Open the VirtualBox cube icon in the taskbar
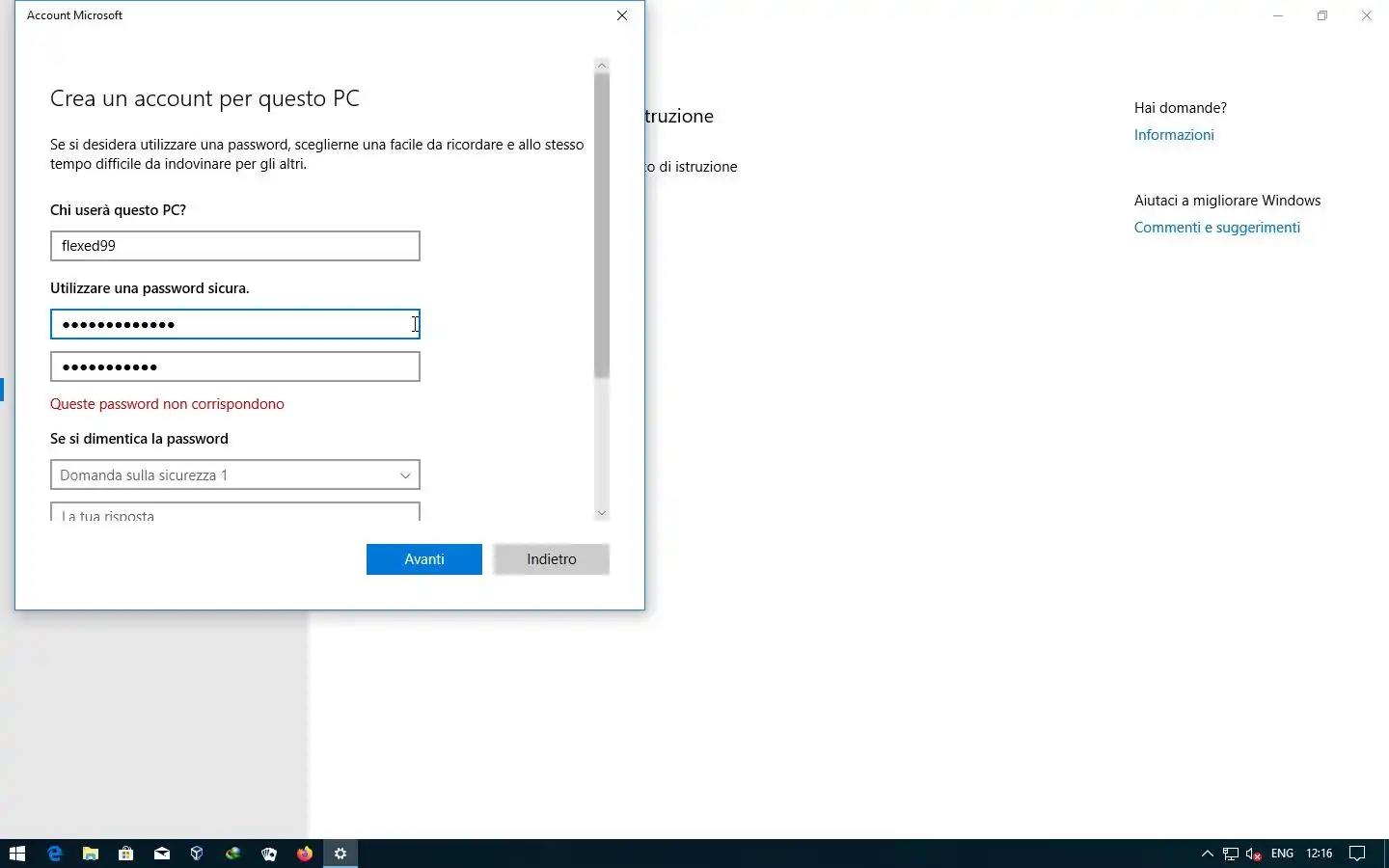Viewport: 1389px width, 868px height. click(197, 854)
